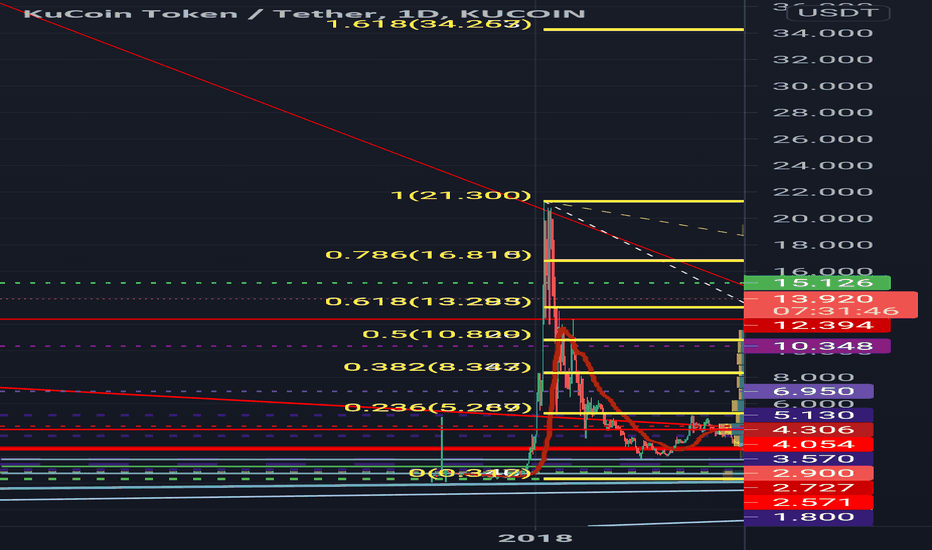Select the 1.618 Fibonacci extension label
The width and height of the screenshot is (932, 550).
coord(429,24)
